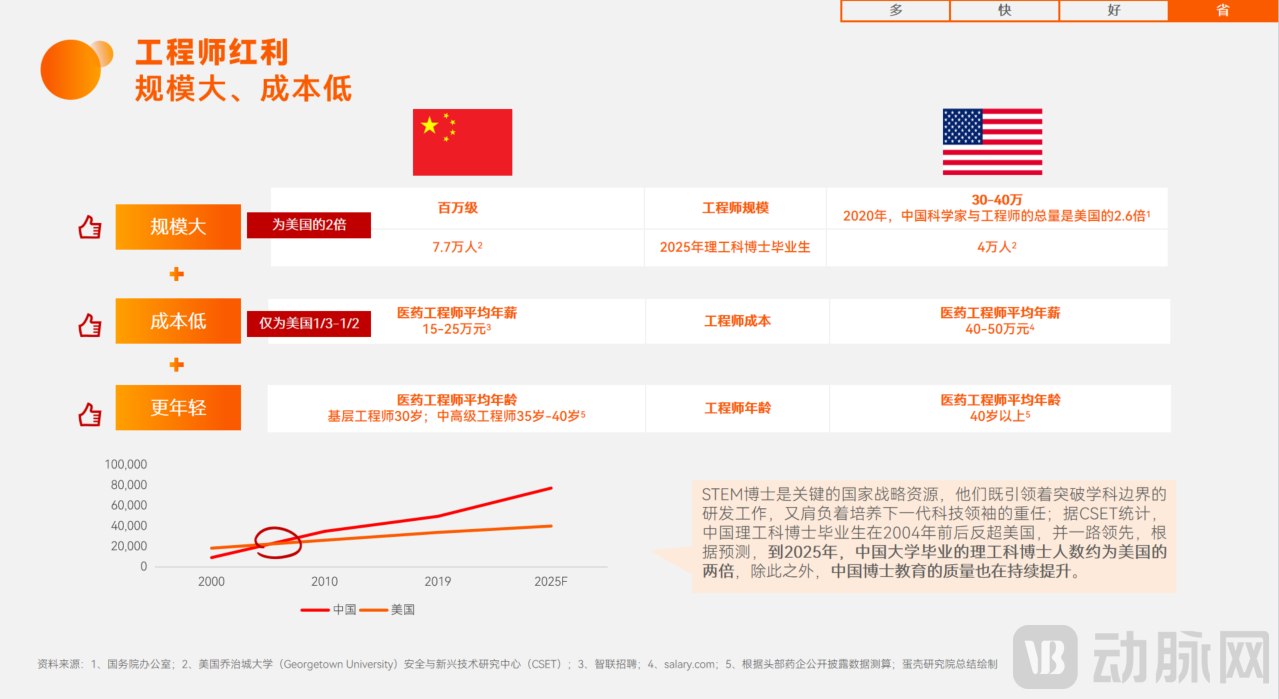
Task: Switch to the 多 tab
Action: (x=894, y=11)
